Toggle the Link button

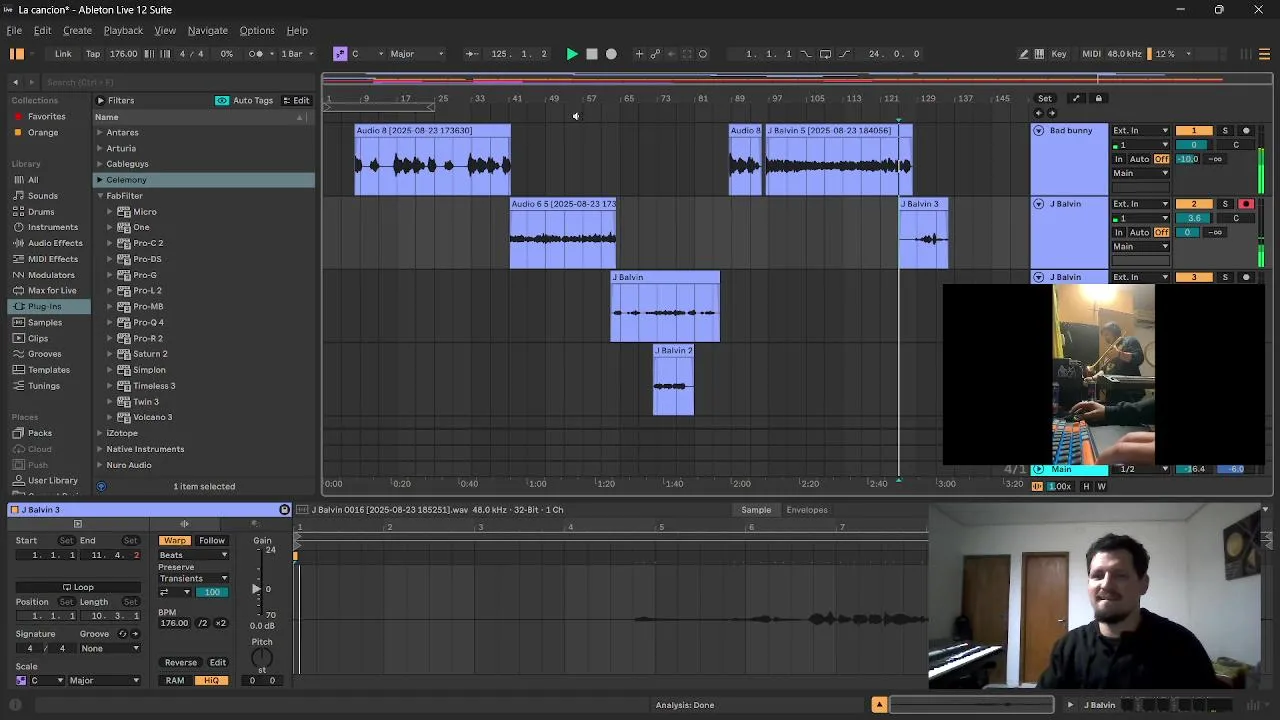[63, 54]
